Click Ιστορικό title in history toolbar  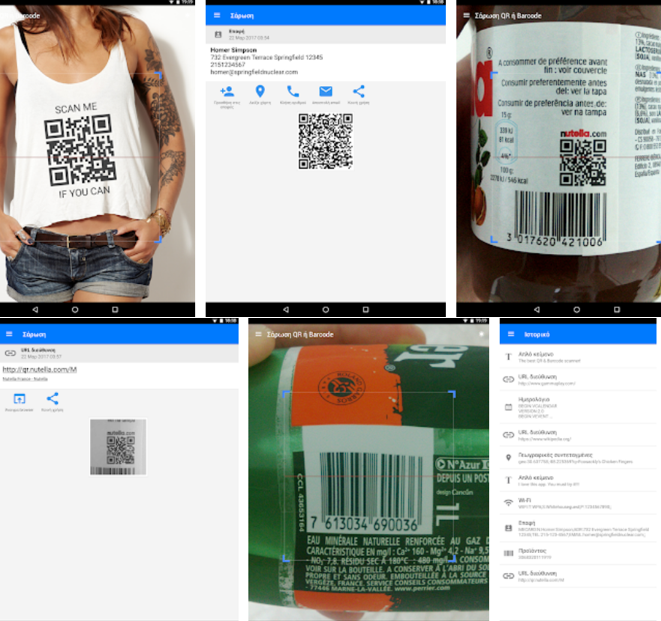537,334
